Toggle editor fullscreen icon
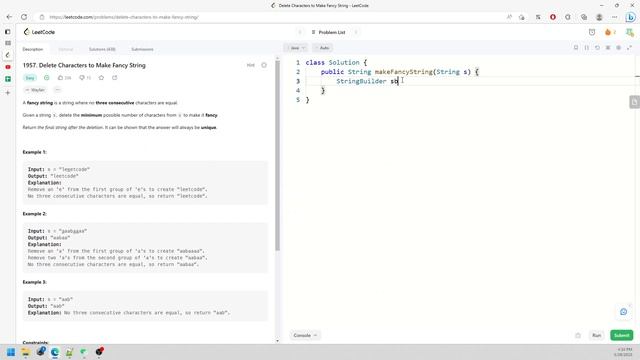The height and width of the screenshot is (360, 640). (x=629, y=48)
